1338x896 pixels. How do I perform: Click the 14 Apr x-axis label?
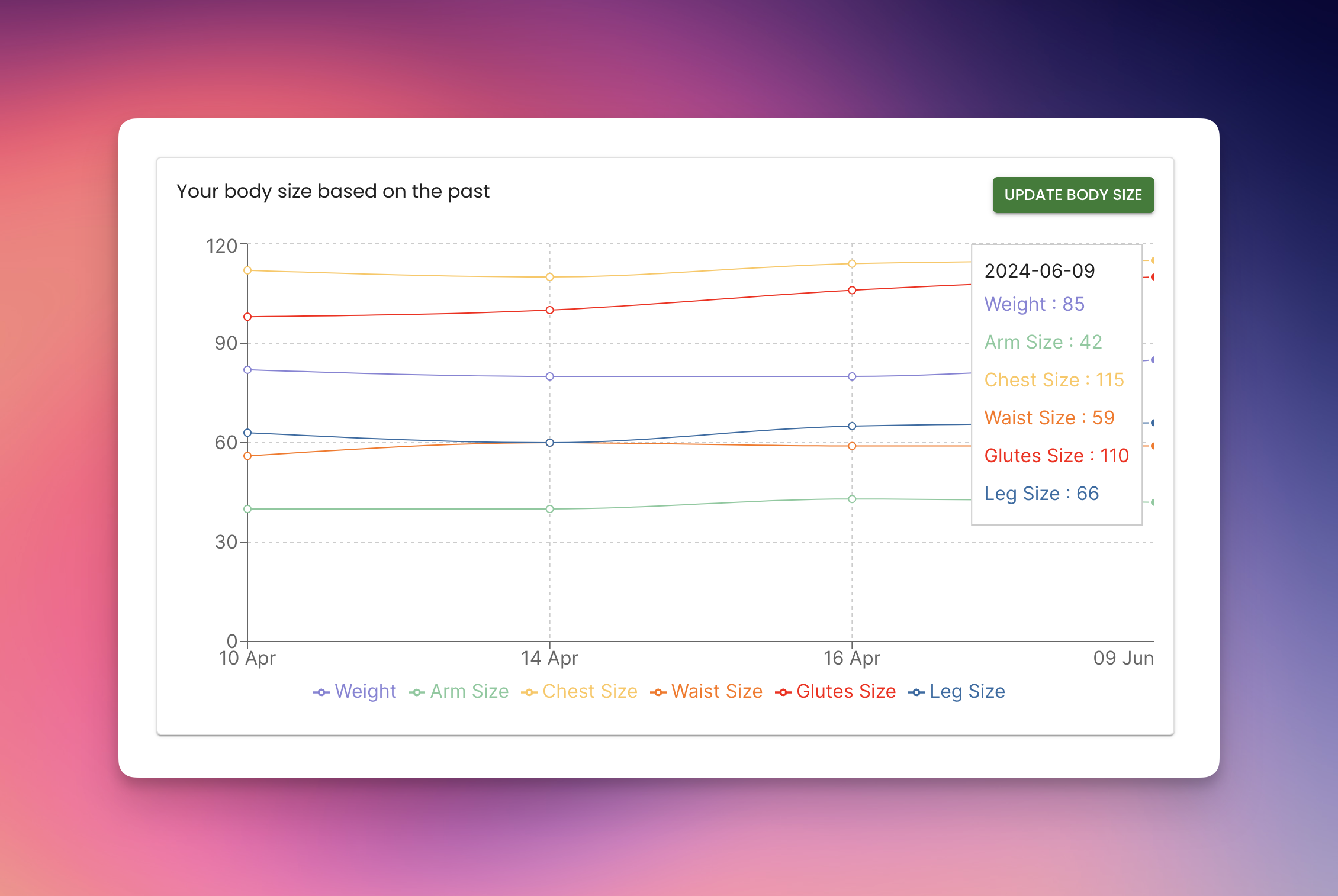[549, 658]
